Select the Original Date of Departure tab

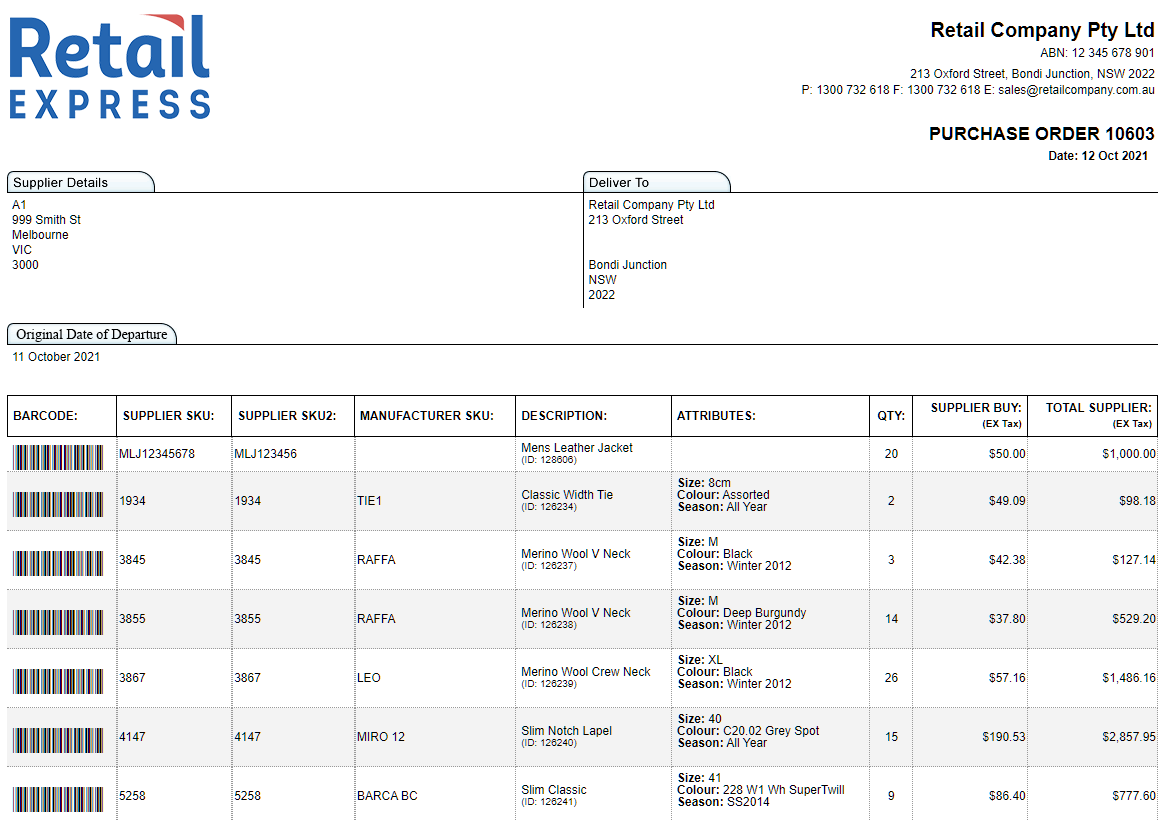[91, 334]
